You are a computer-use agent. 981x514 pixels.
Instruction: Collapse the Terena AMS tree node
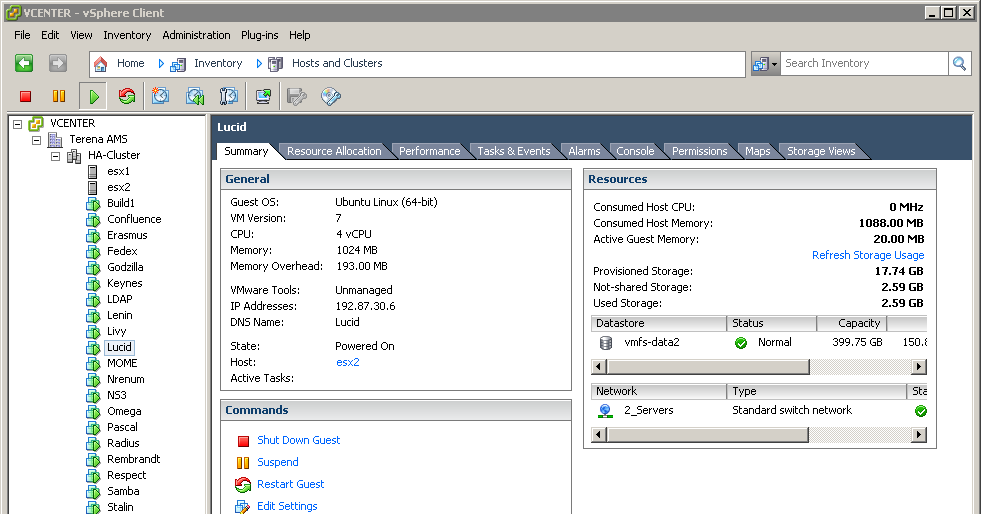36,140
